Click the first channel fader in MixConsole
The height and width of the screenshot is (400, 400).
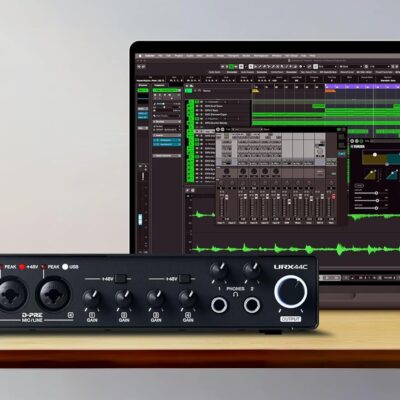(226, 197)
